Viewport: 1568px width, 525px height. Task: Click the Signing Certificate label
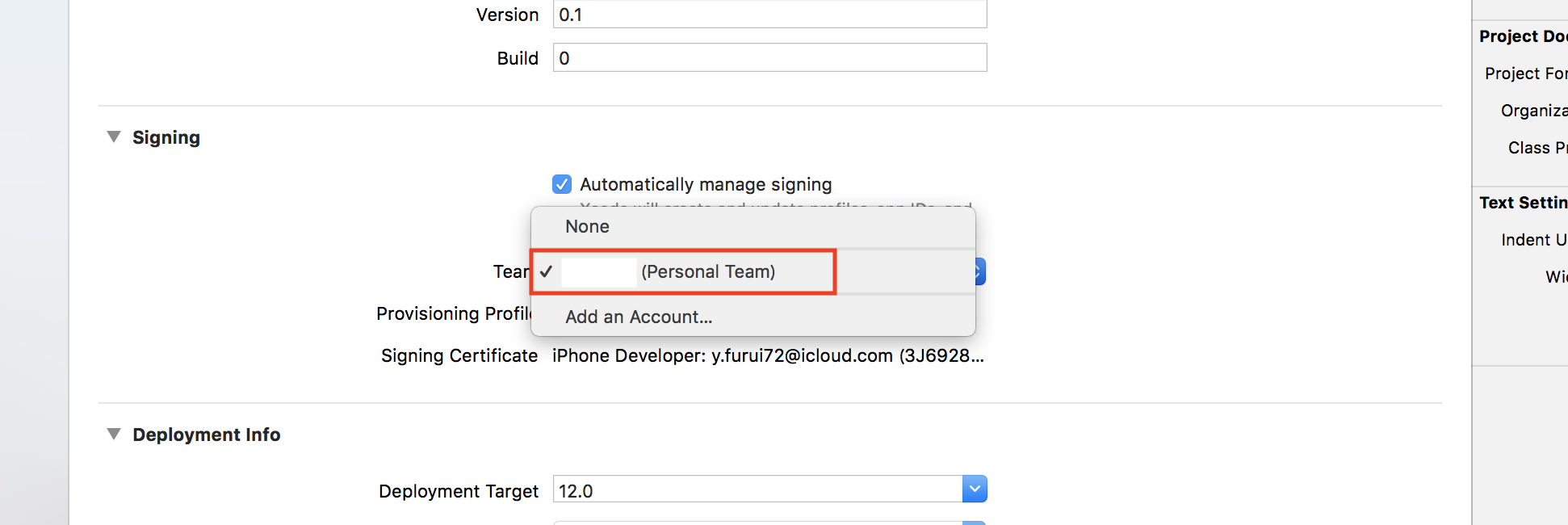point(459,356)
